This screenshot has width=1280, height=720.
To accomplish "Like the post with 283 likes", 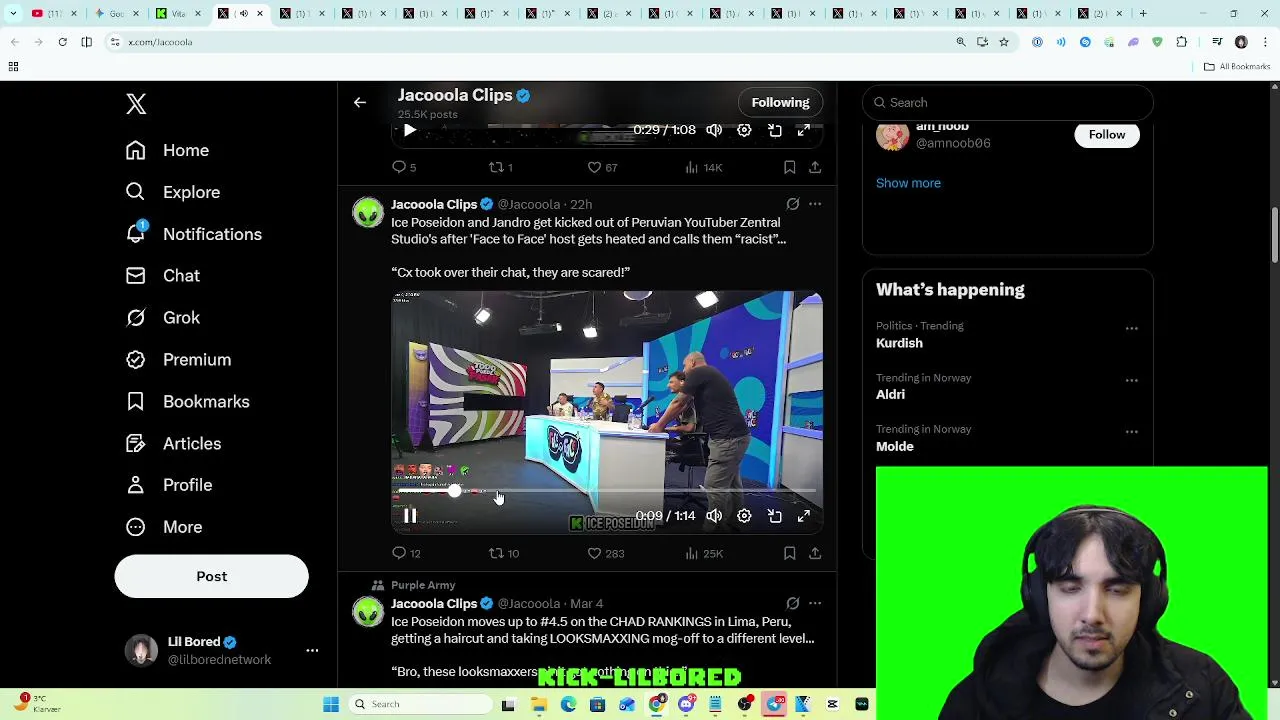I will (x=605, y=553).
